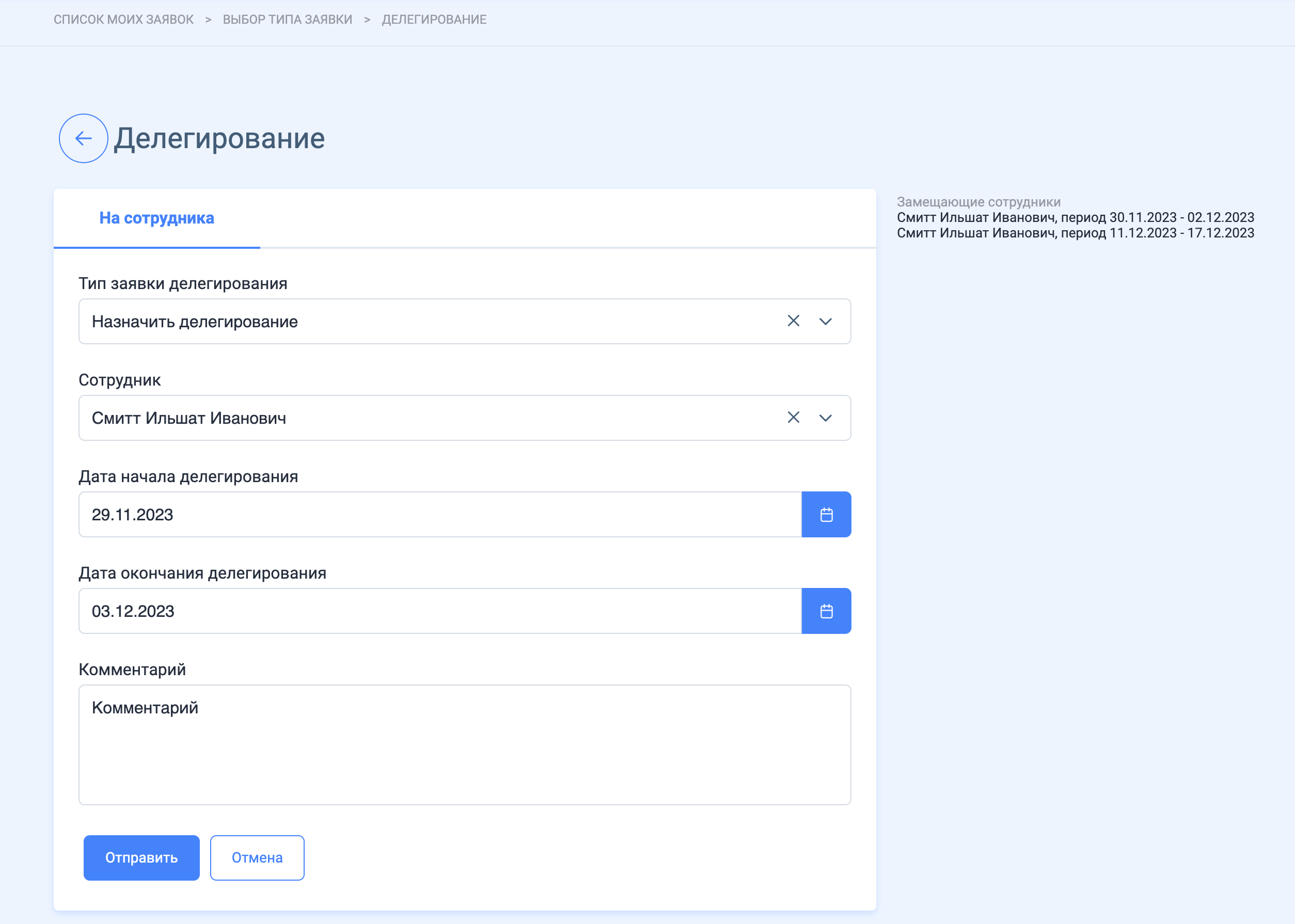Switch to the На сотрудника tab

(156, 218)
